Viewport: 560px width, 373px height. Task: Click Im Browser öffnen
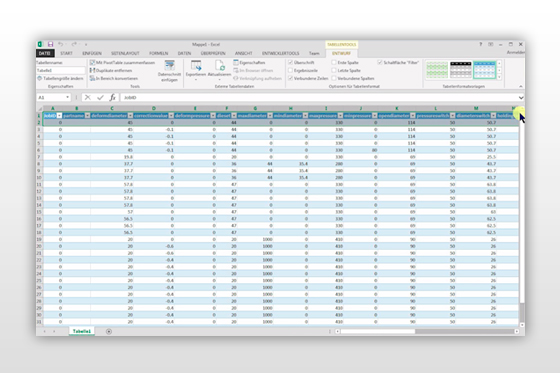(x=253, y=70)
